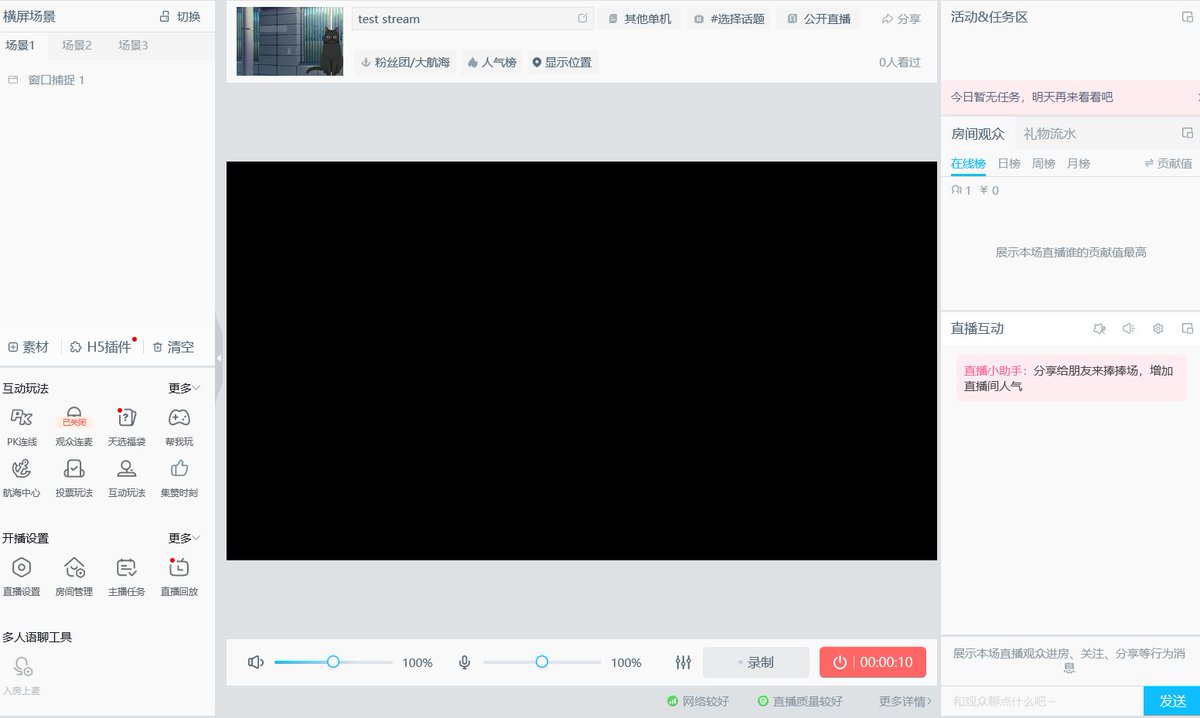Open 主播任务 streamer tasks
Image resolution: width=1200 pixels, height=718 pixels.
(x=127, y=577)
